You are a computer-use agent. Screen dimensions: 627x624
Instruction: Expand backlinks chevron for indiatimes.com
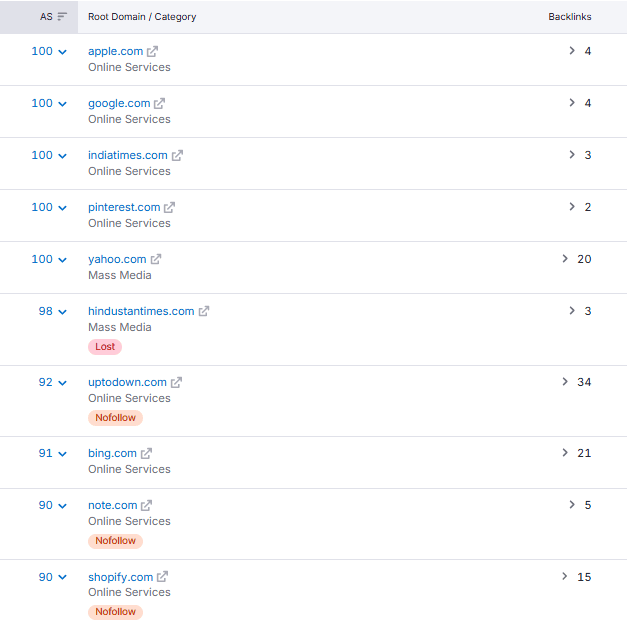[572, 154]
